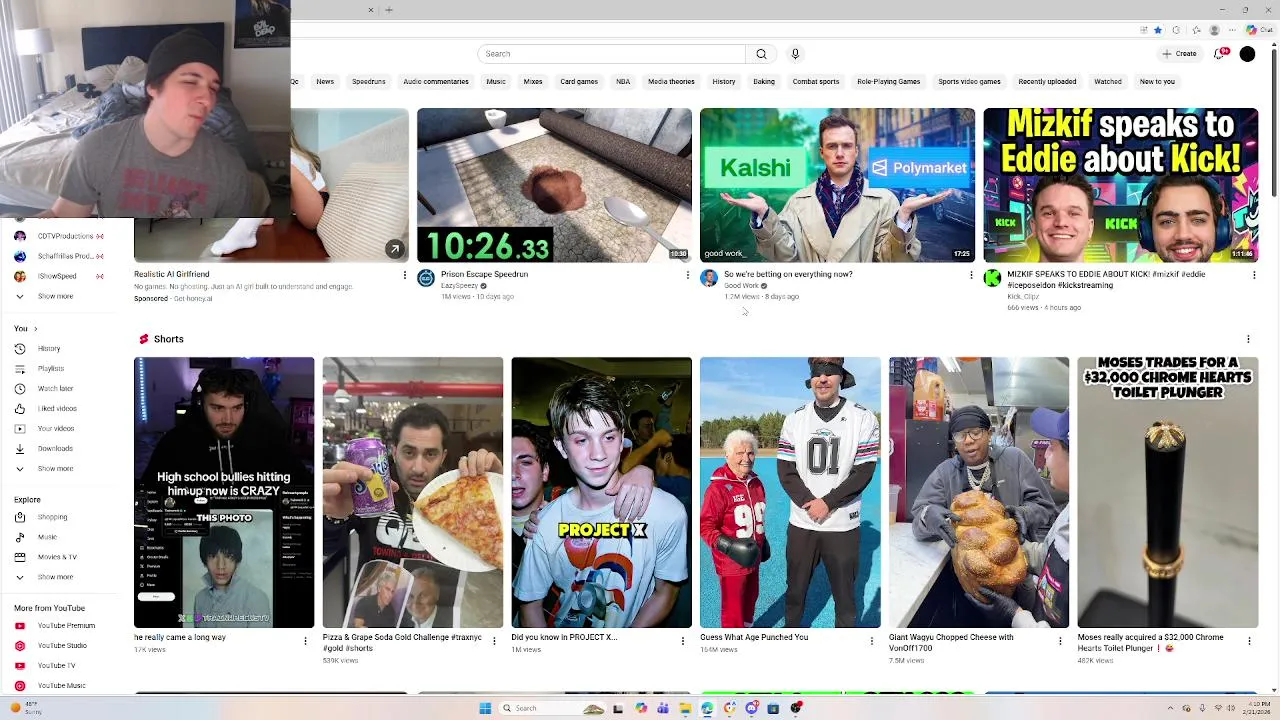Click the search magnifier button
The height and width of the screenshot is (720, 1280).
pos(761,54)
